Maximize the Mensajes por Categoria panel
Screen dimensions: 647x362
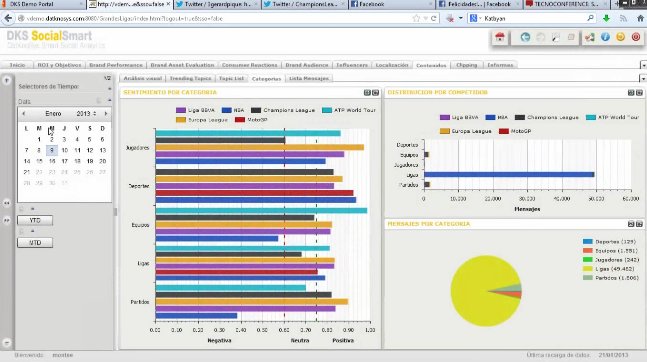coord(639,224)
